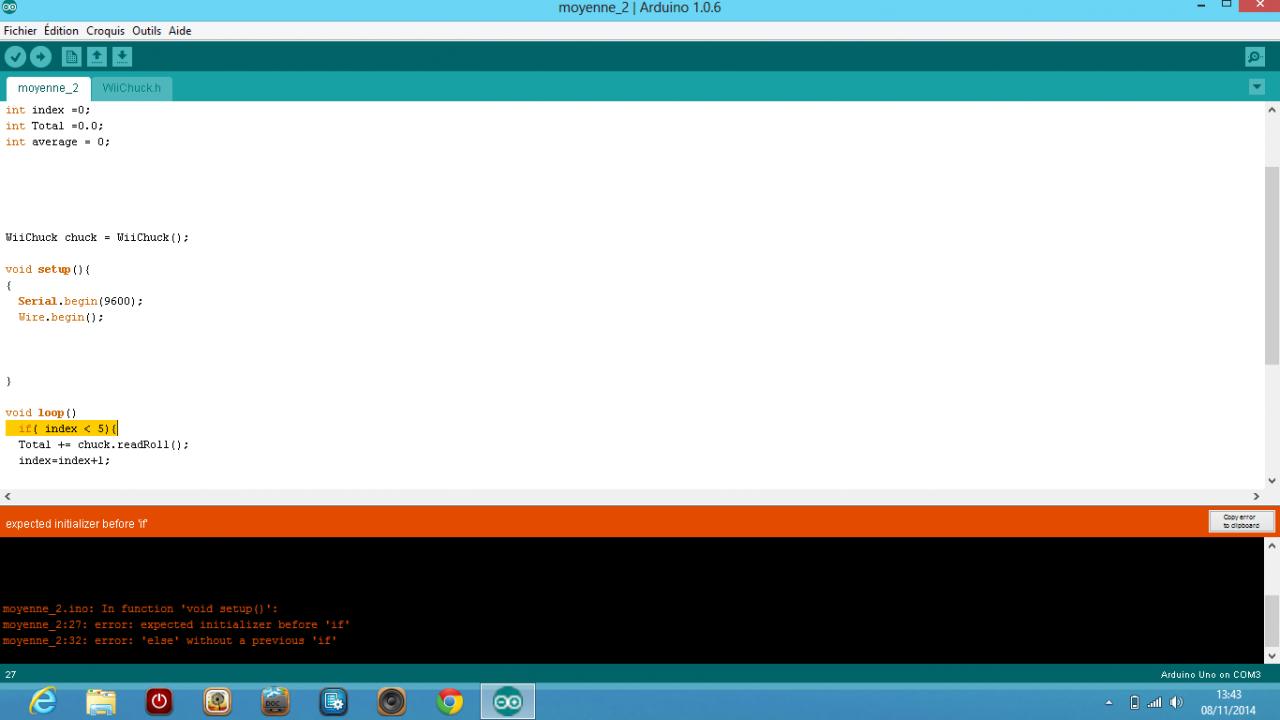Click the console scroll up arrow
This screenshot has height=720, width=1280.
pyautogui.click(x=1272, y=546)
